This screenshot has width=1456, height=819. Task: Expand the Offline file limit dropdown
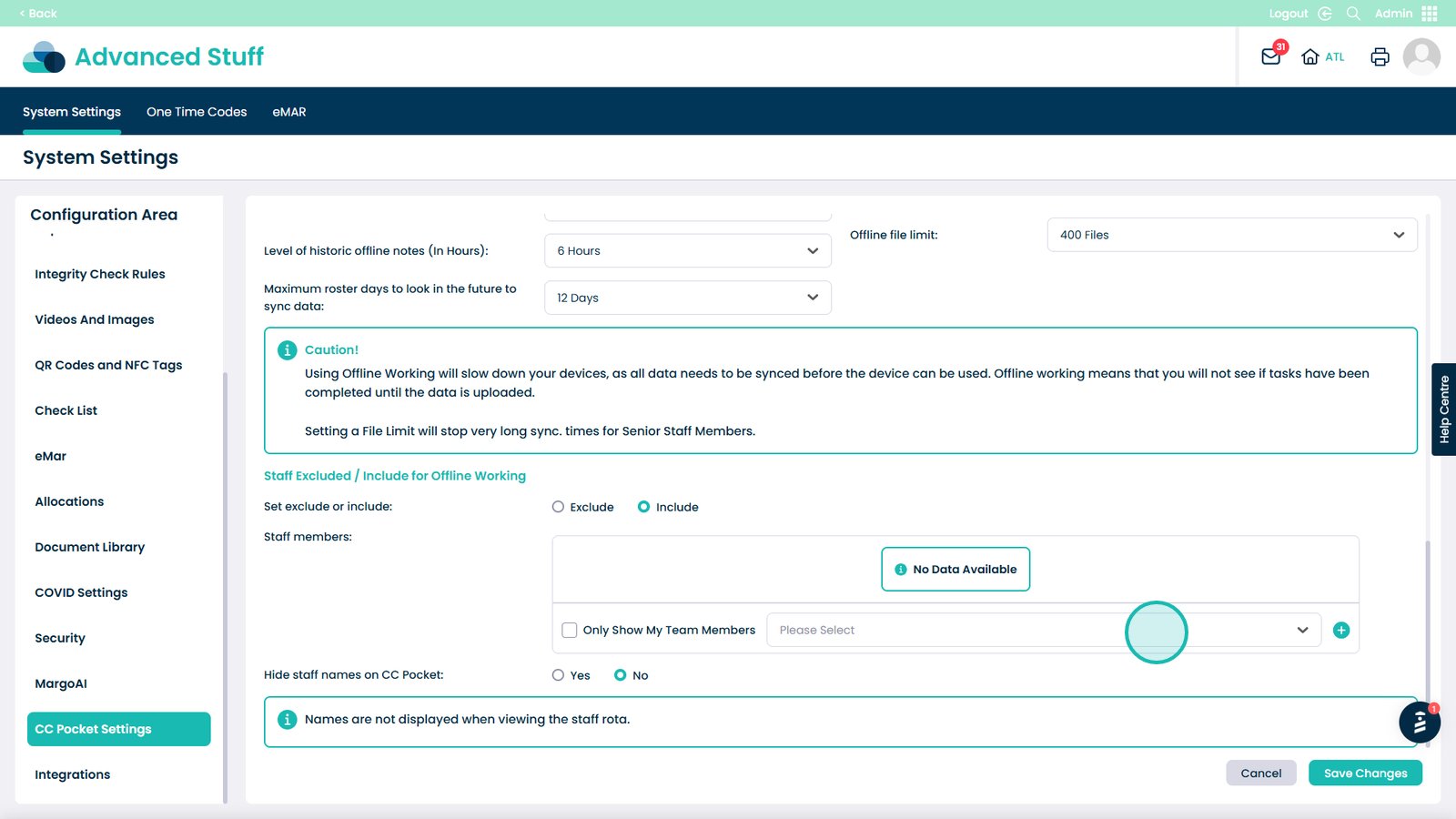[1231, 235]
